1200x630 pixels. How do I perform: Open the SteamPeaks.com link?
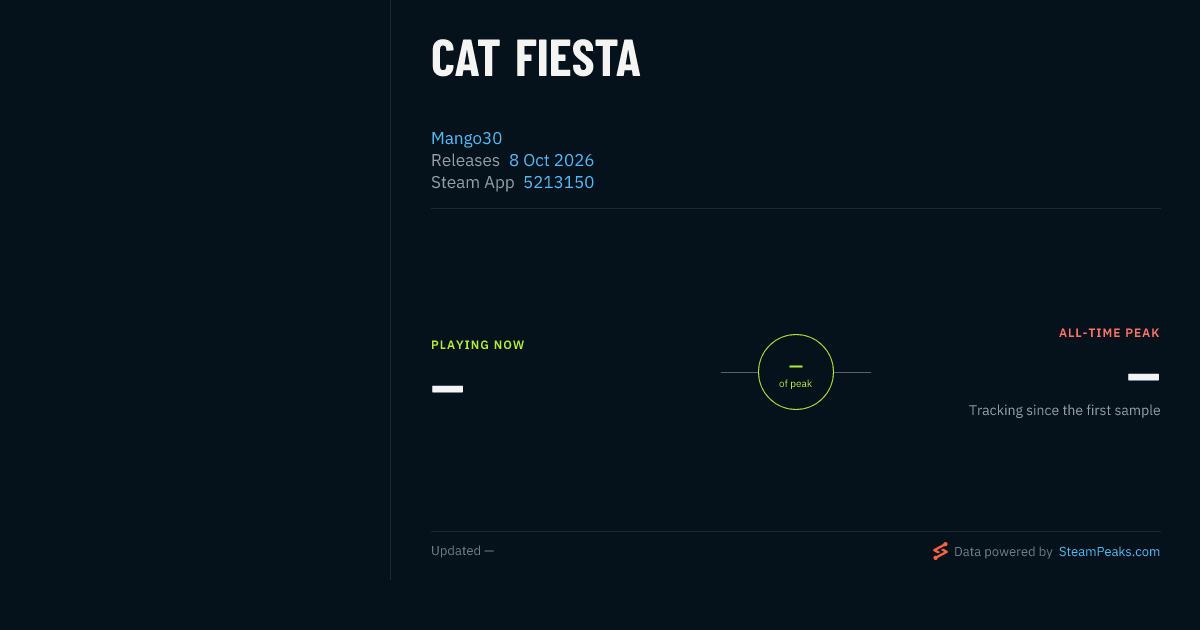[x=1109, y=551]
